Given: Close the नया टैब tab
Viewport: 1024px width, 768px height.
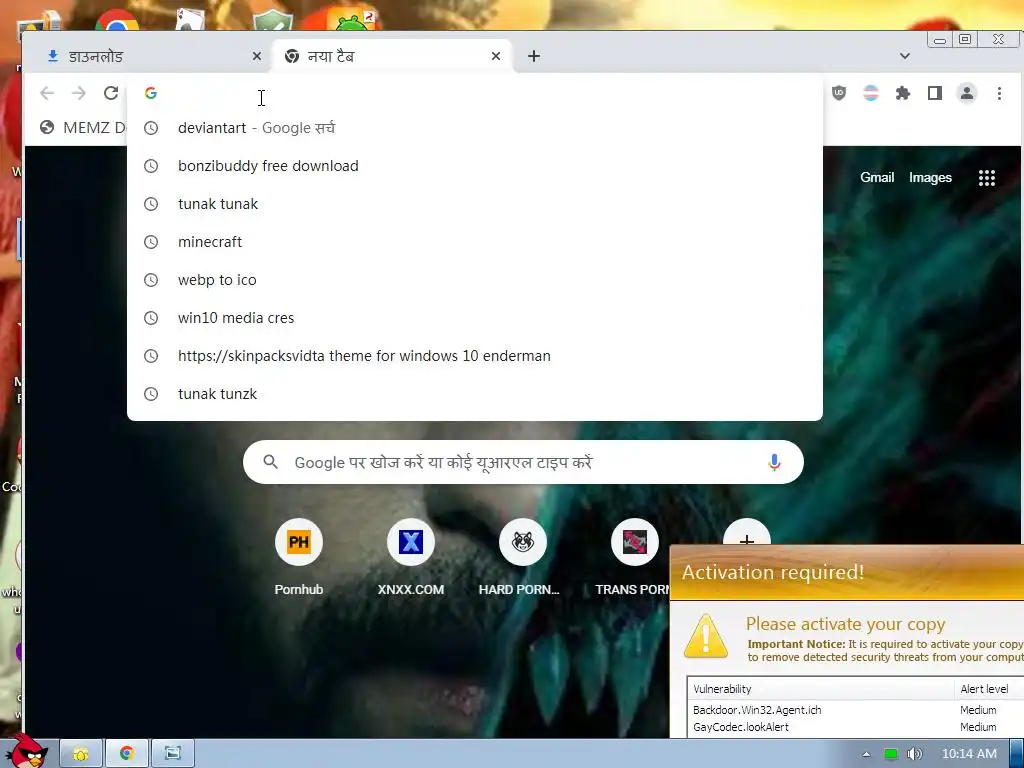Looking at the screenshot, I should (496, 56).
